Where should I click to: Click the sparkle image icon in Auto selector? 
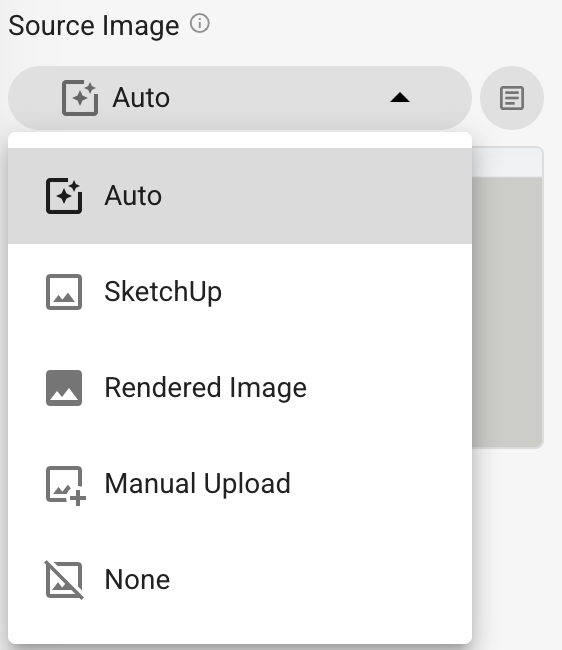[x=80, y=98]
